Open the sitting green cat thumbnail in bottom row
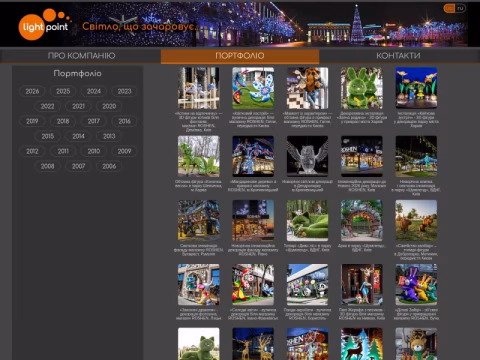 [x=199, y=344]
